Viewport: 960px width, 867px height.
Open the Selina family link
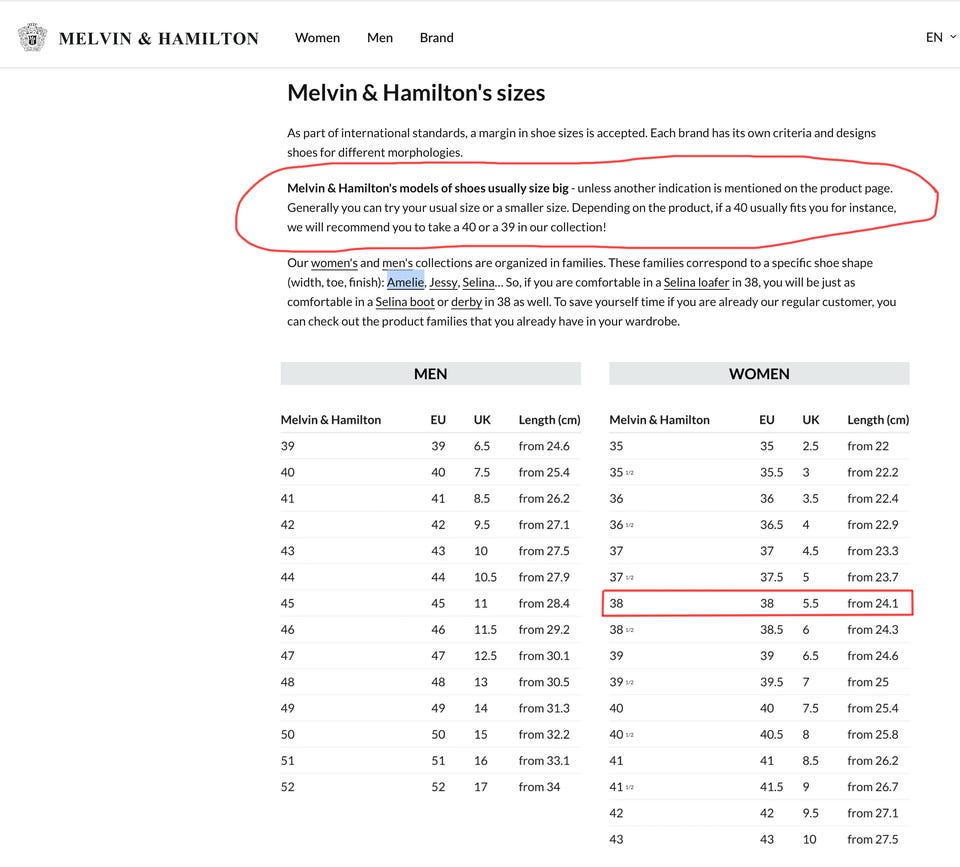coord(478,282)
